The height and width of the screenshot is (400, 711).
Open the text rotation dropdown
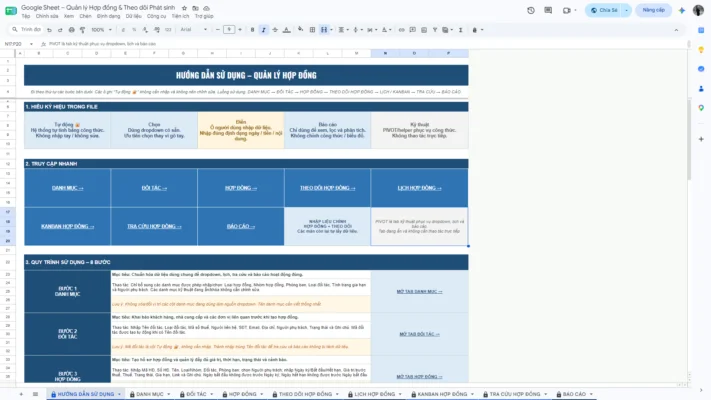click(386, 30)
